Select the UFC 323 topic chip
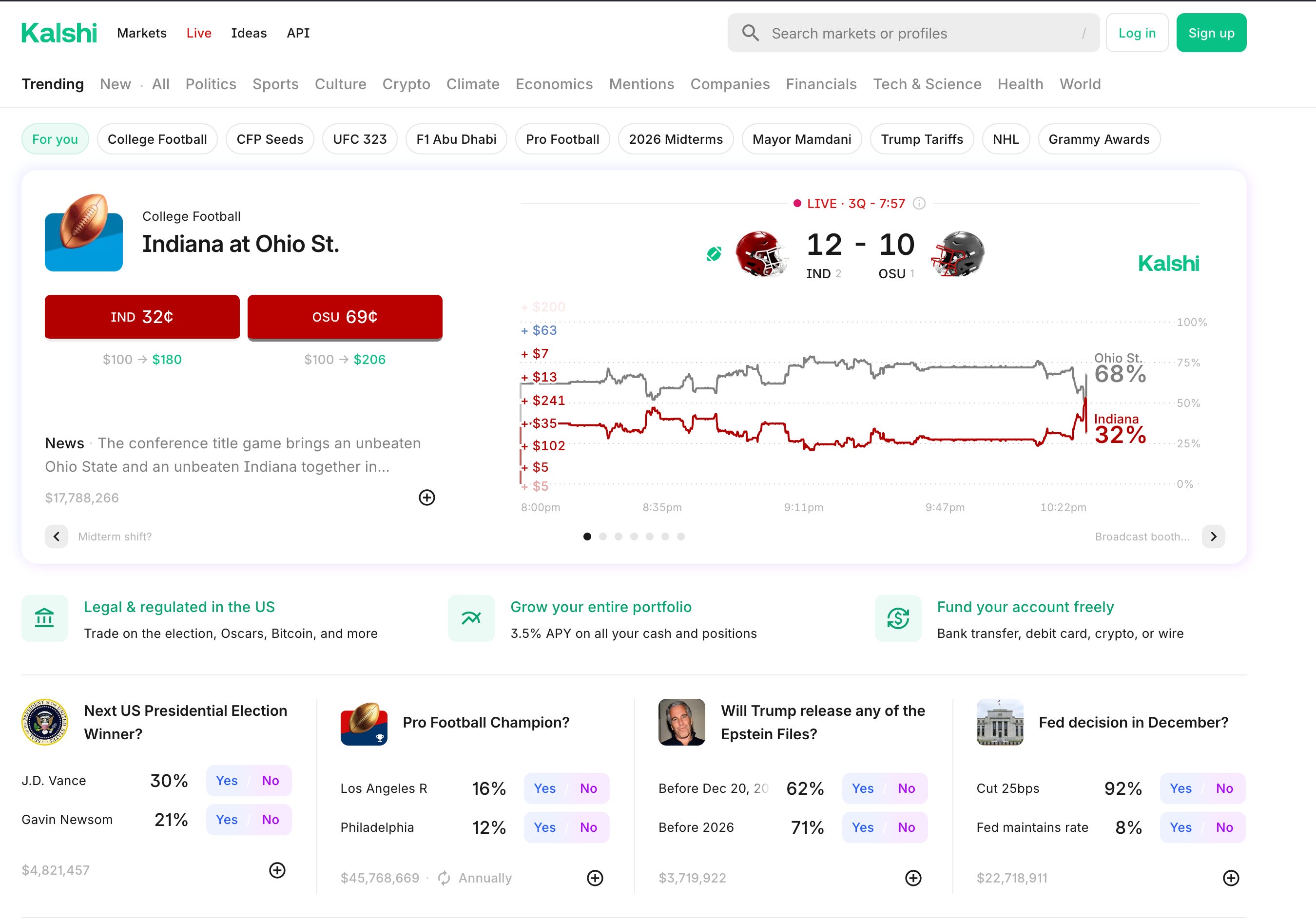The image size is (1316, 921). 359,139
